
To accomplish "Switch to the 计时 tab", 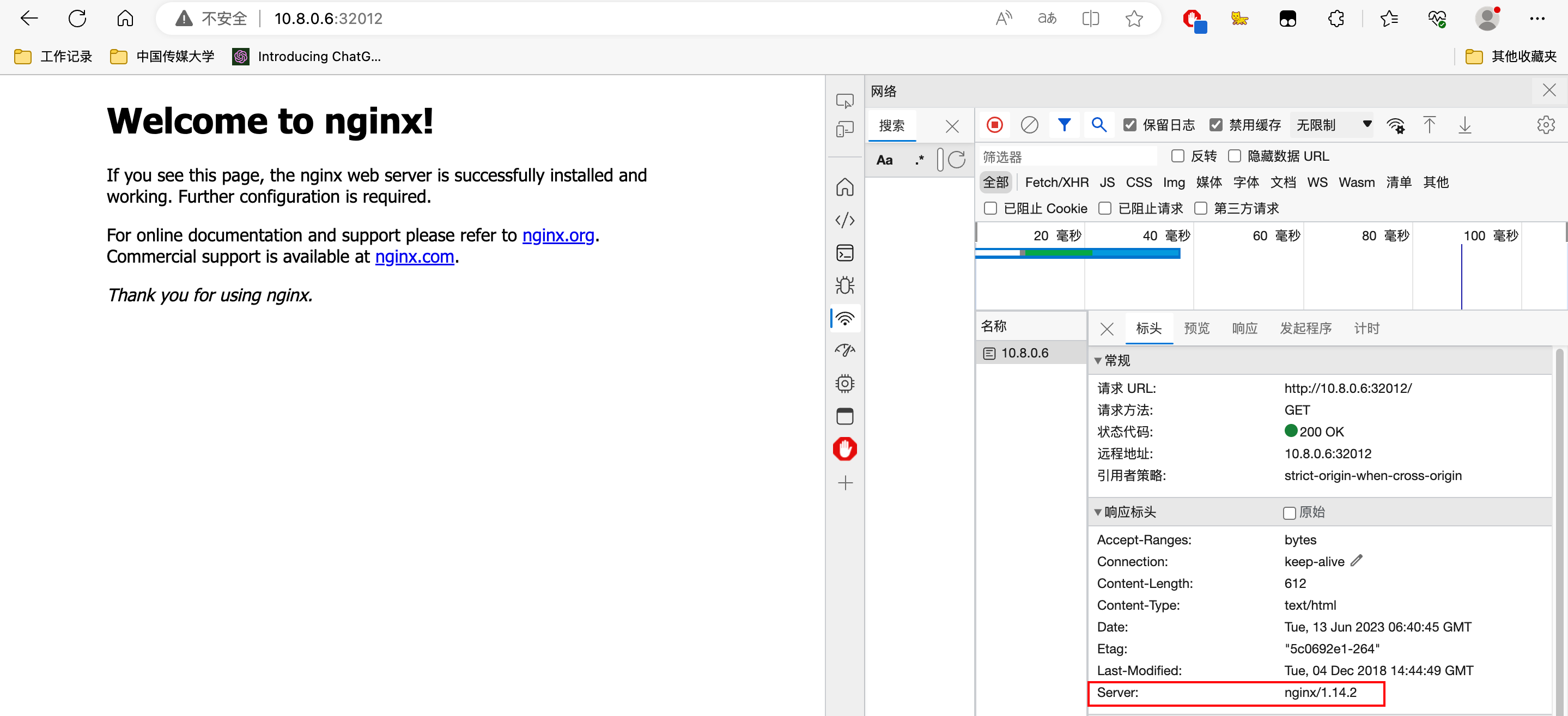I will tap(1366, 328).
